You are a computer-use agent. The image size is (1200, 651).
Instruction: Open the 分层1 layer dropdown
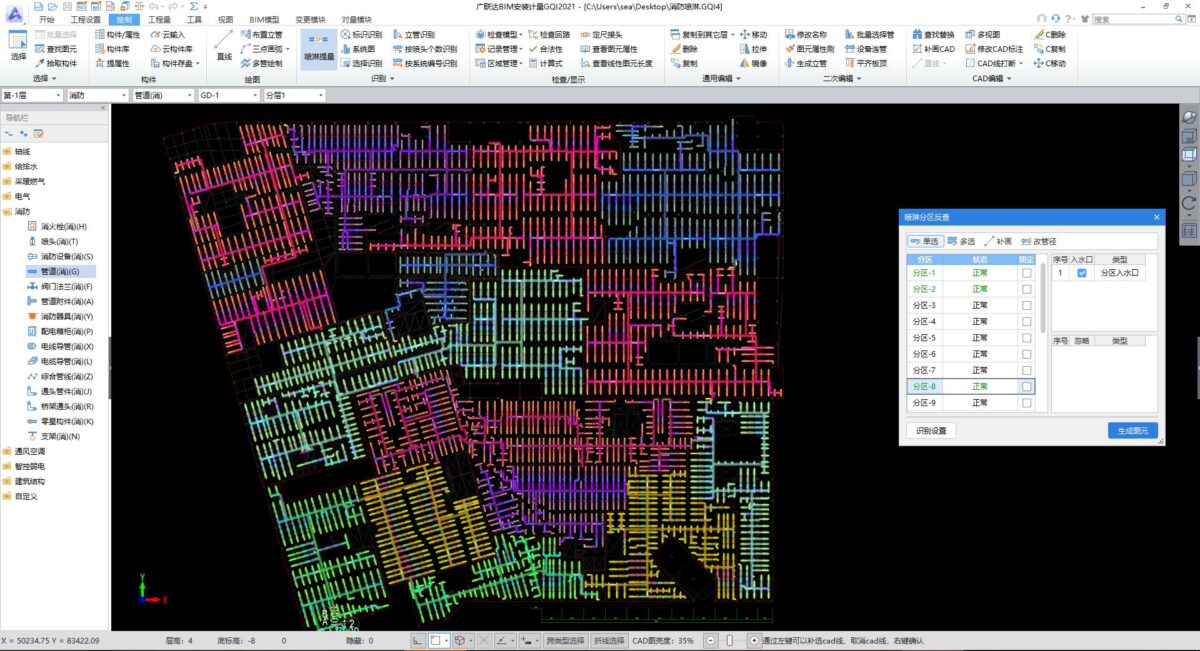(293, 95)
